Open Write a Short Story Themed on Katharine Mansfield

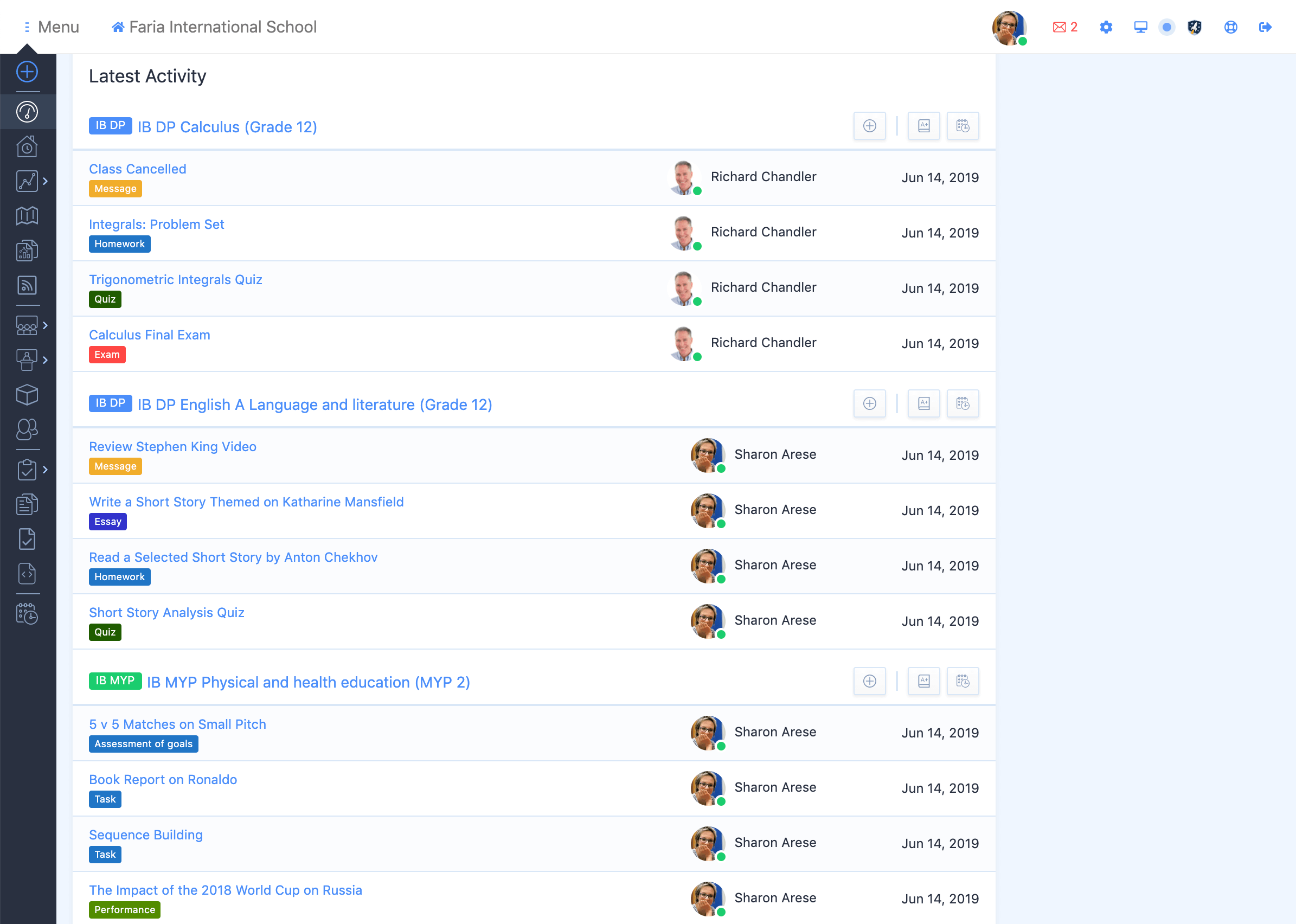tap(246, 502)
